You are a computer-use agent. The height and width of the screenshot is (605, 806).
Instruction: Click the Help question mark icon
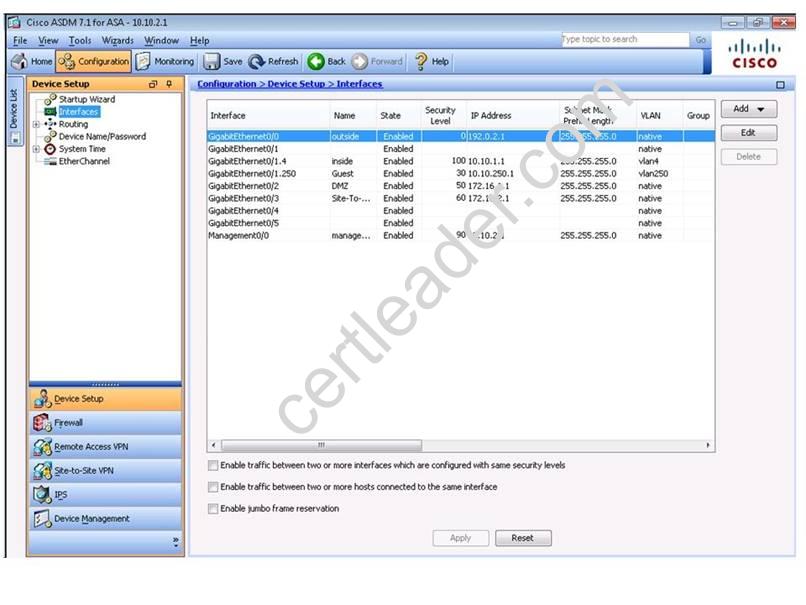click(421, 61)
